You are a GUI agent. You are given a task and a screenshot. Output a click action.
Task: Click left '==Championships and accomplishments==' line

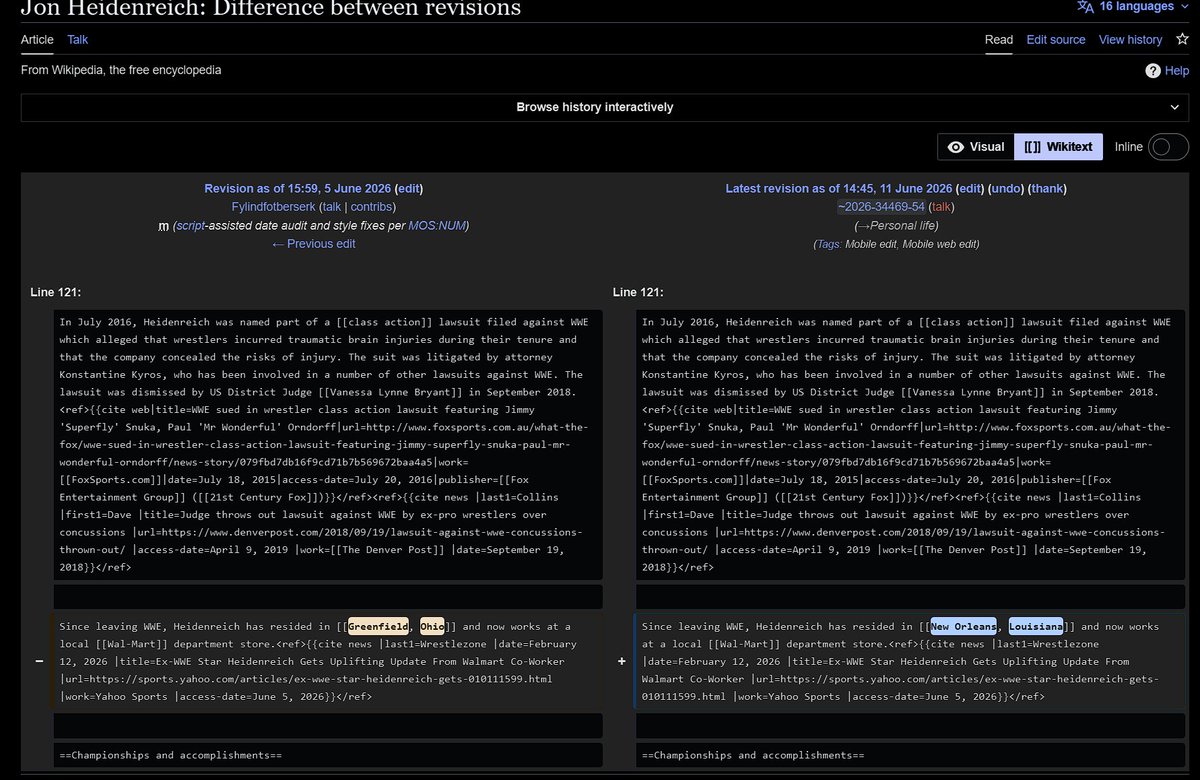(x=327, y=755)
